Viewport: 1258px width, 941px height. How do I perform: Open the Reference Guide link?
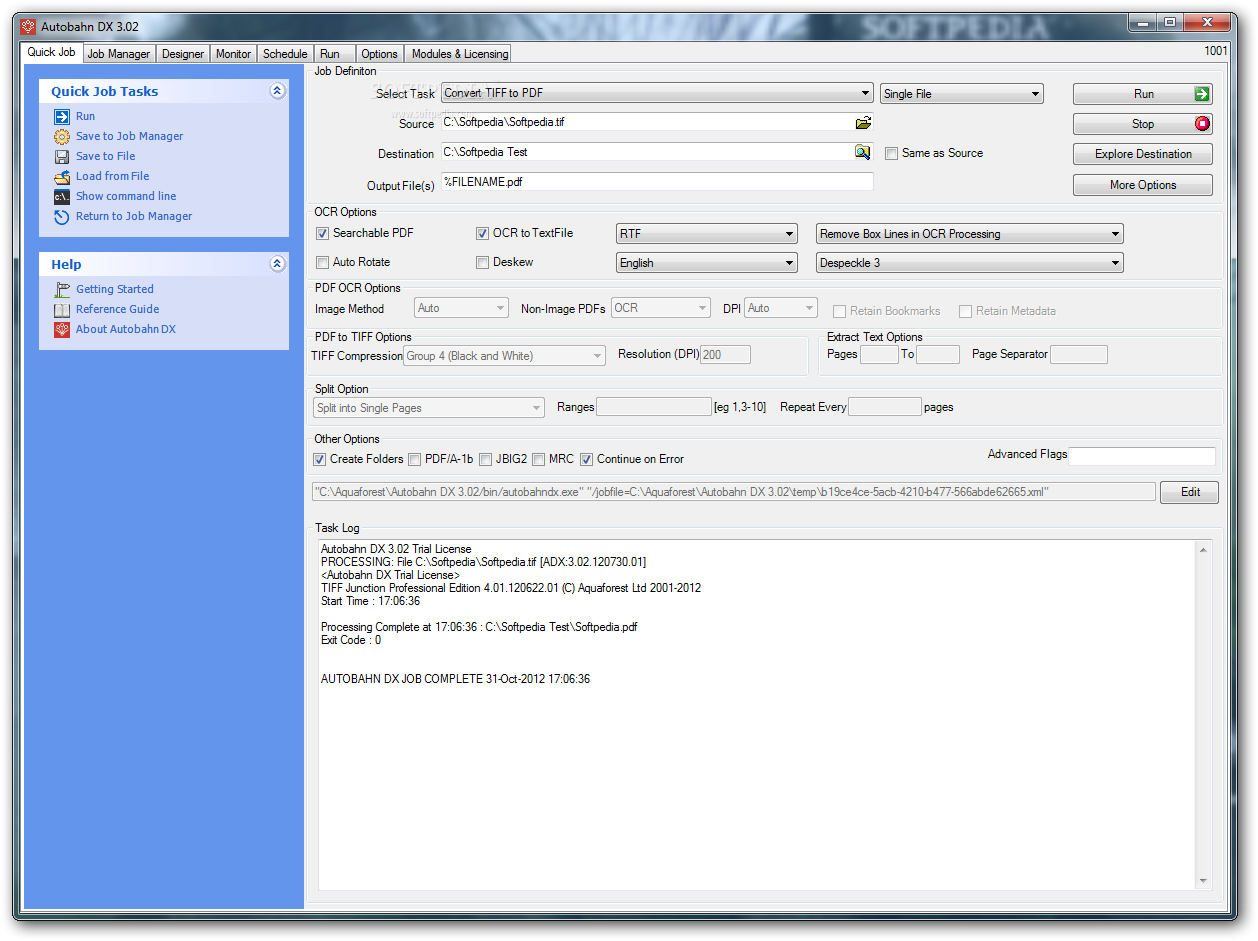pos(118,309)
